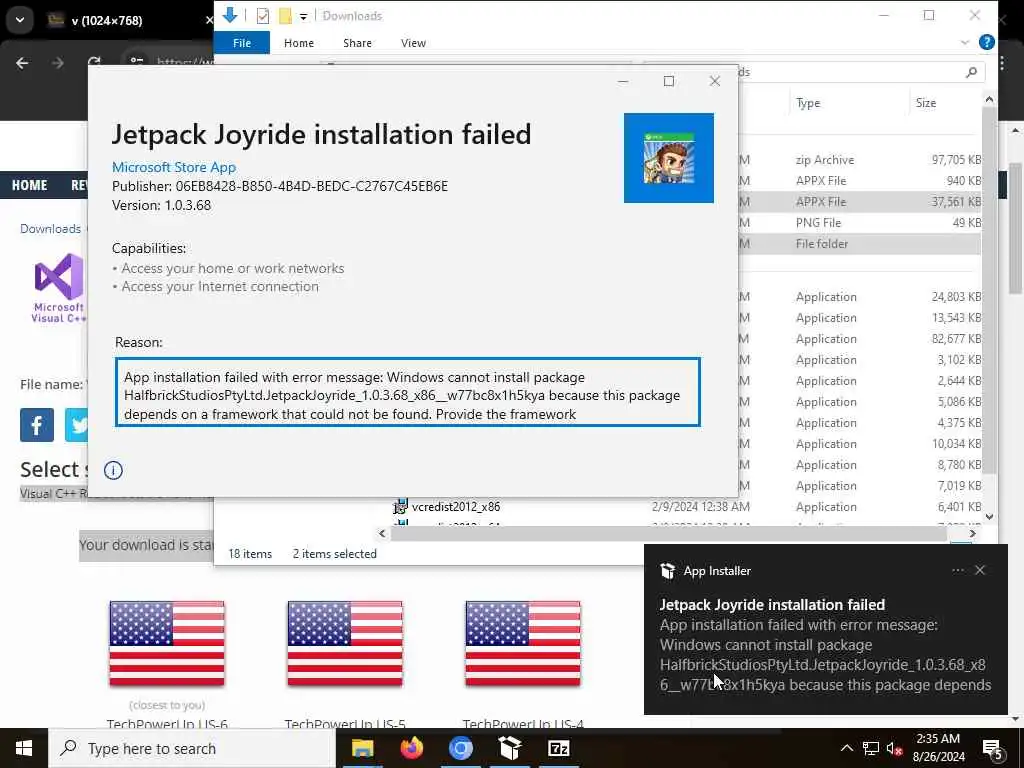Open File tab in Downloads explorer window
Screen dimensions: 1024x768
tap(242, 43)
